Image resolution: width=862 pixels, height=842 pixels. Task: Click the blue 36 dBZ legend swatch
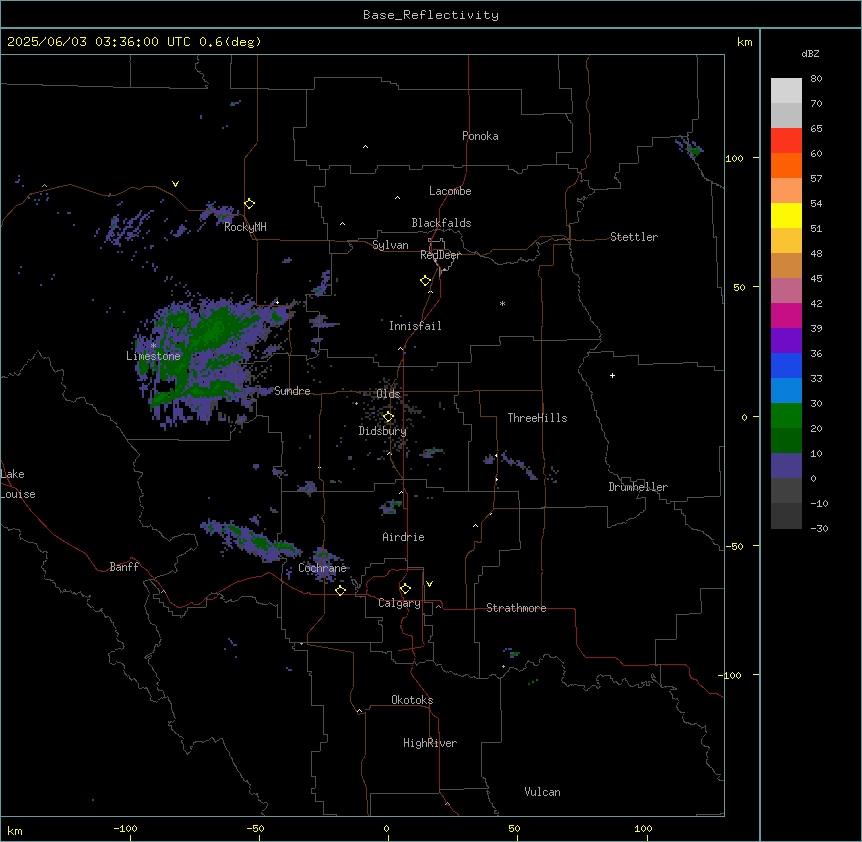coord(786,365)
